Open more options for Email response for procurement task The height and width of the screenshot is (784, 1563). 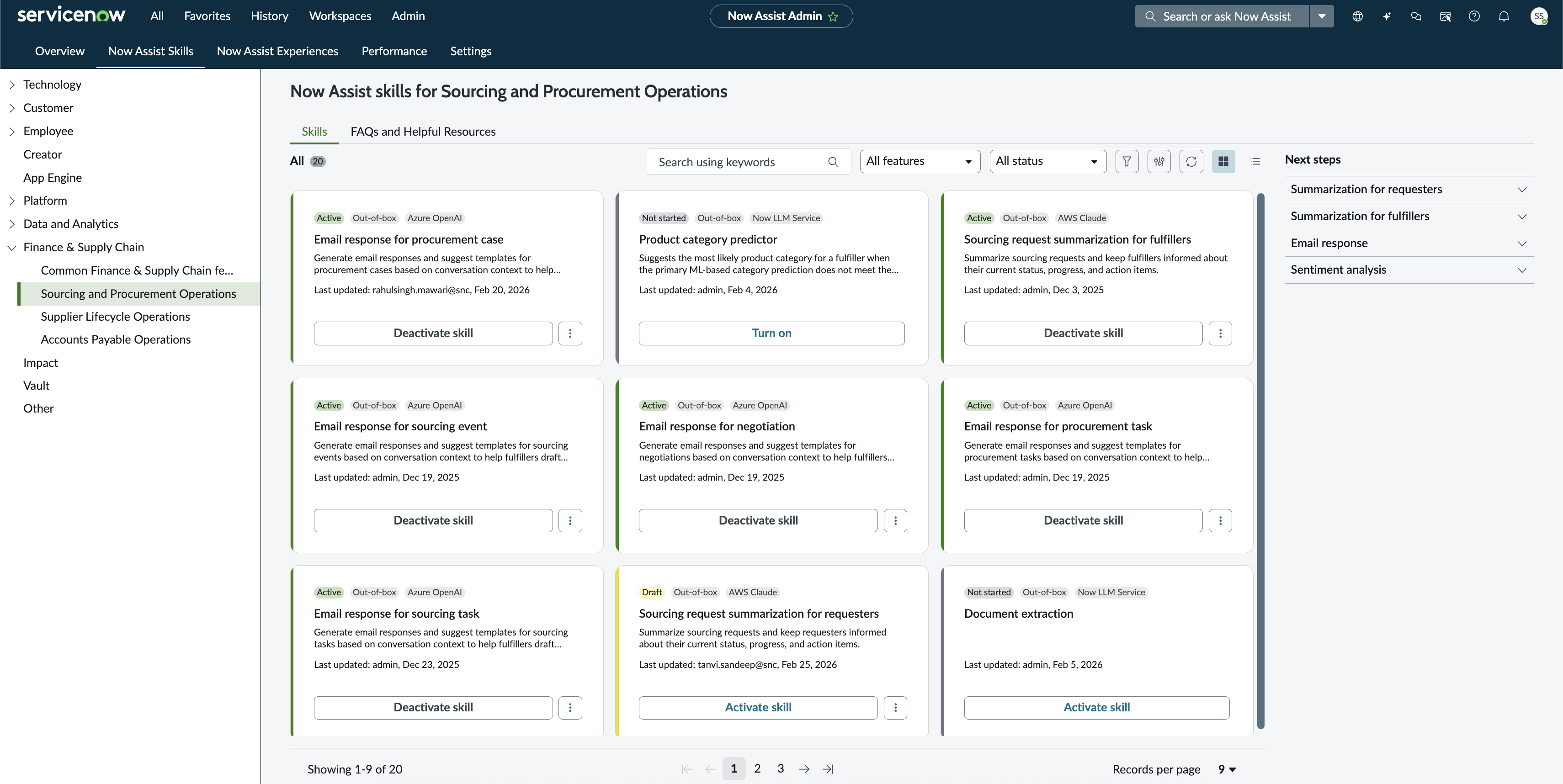(1220, 521)
